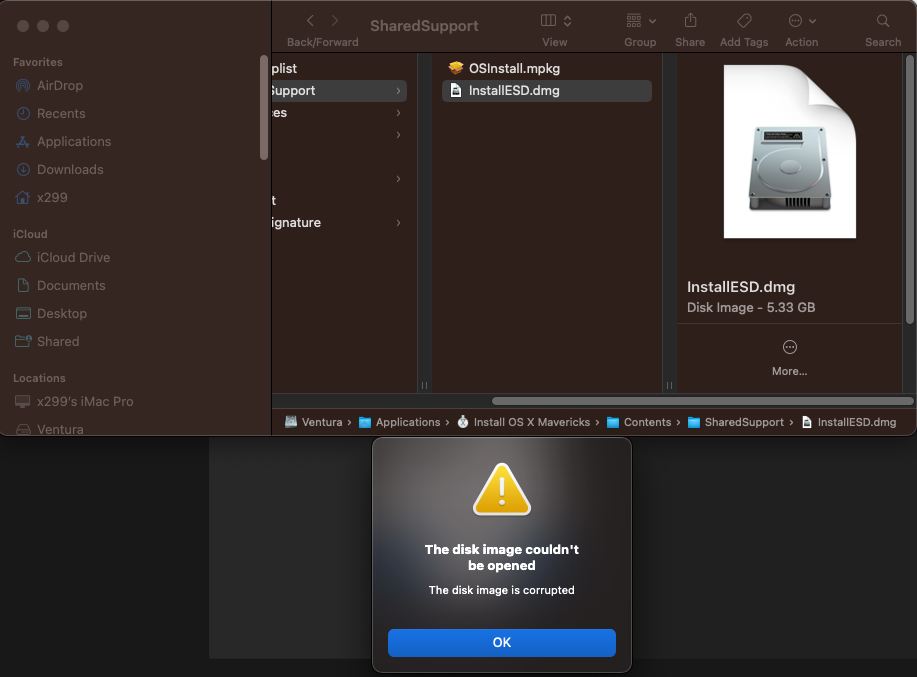Click the InstallESD.dmg title in preview pane
917x677 pixels.
[x=741, y=287]
